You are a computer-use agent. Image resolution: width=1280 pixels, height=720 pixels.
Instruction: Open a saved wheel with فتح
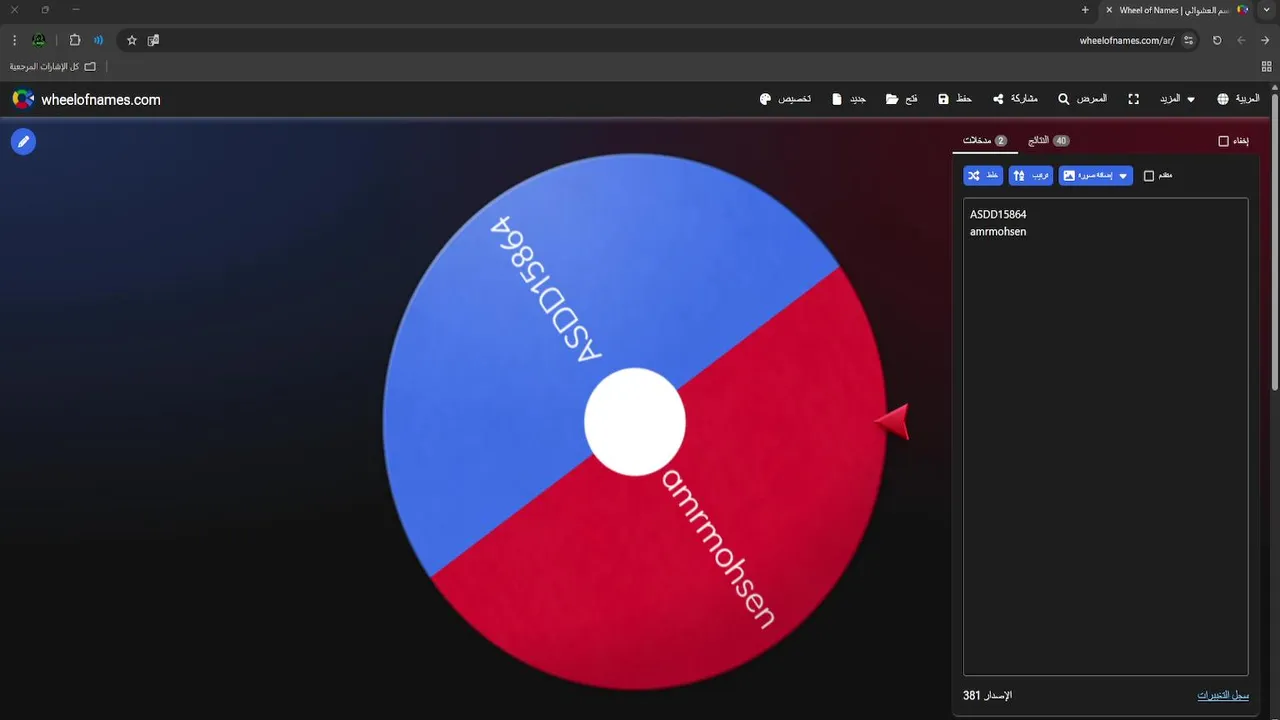[x=901, y=99]
